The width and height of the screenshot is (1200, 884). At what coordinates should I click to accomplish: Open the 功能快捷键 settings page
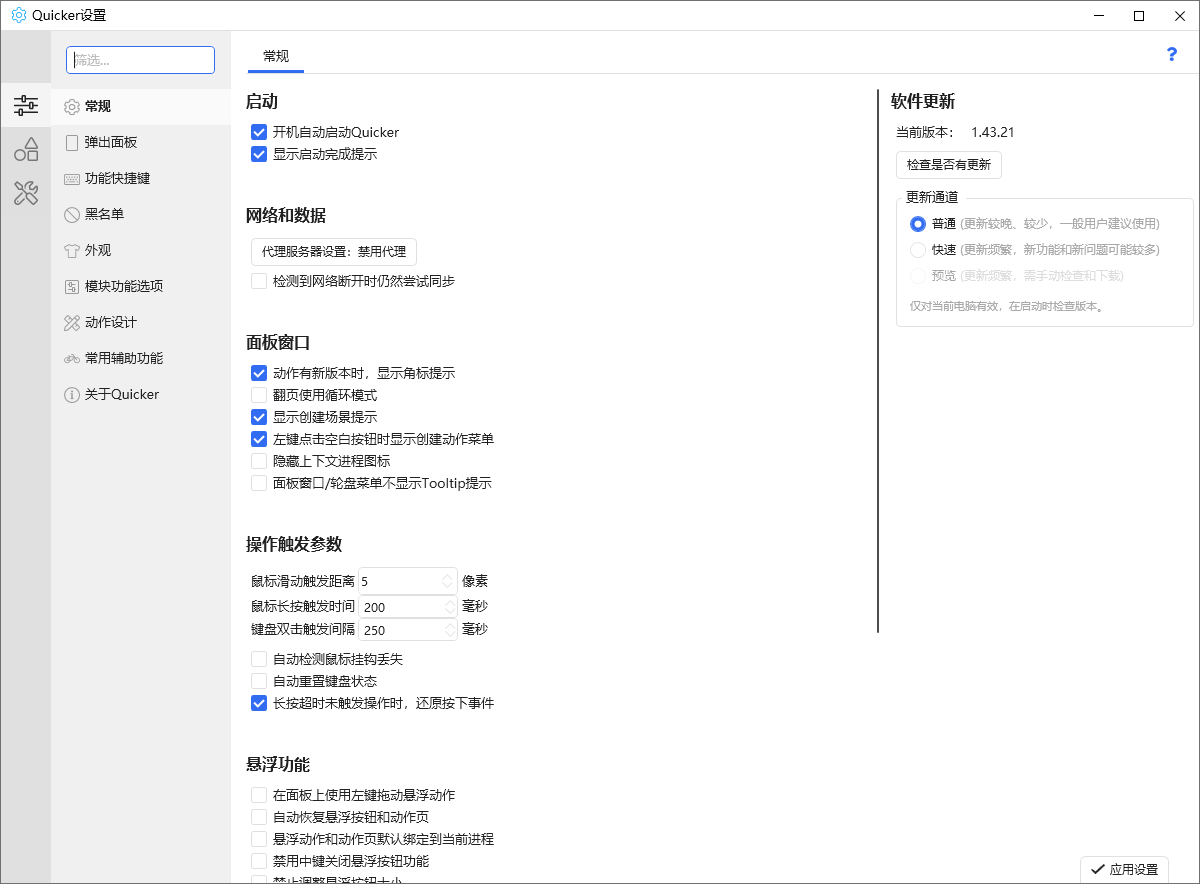141,179
